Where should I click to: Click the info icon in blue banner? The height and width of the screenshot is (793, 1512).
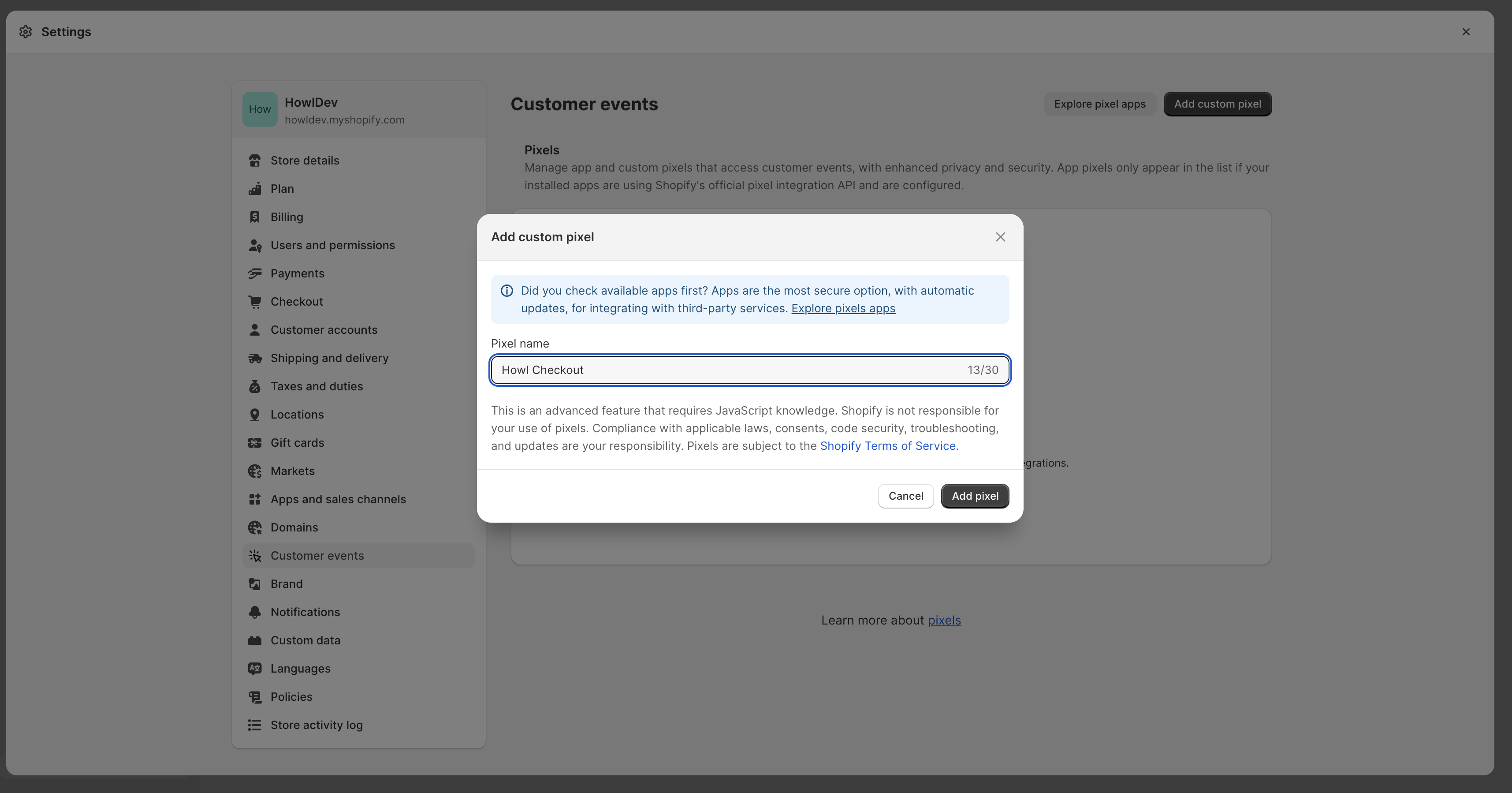pos(506,291)
